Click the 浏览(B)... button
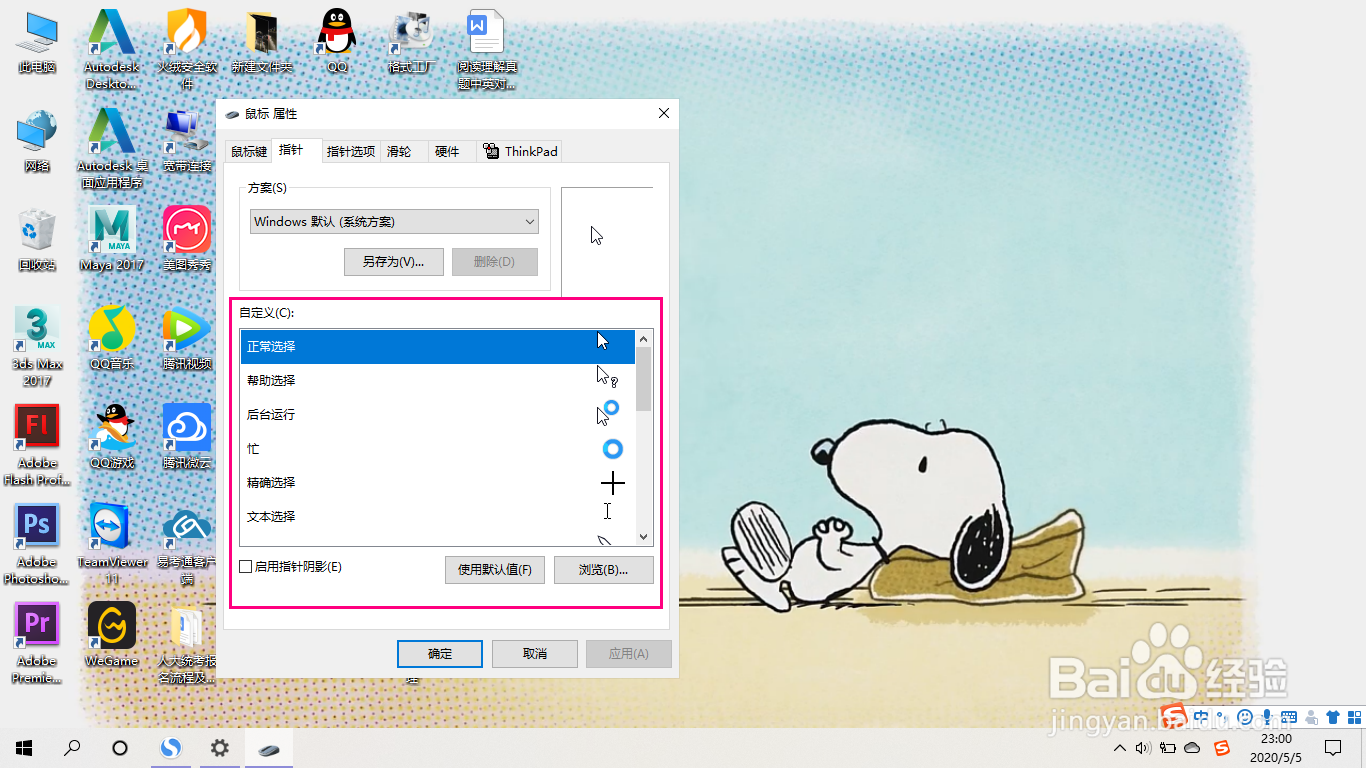 click(603, 570)
